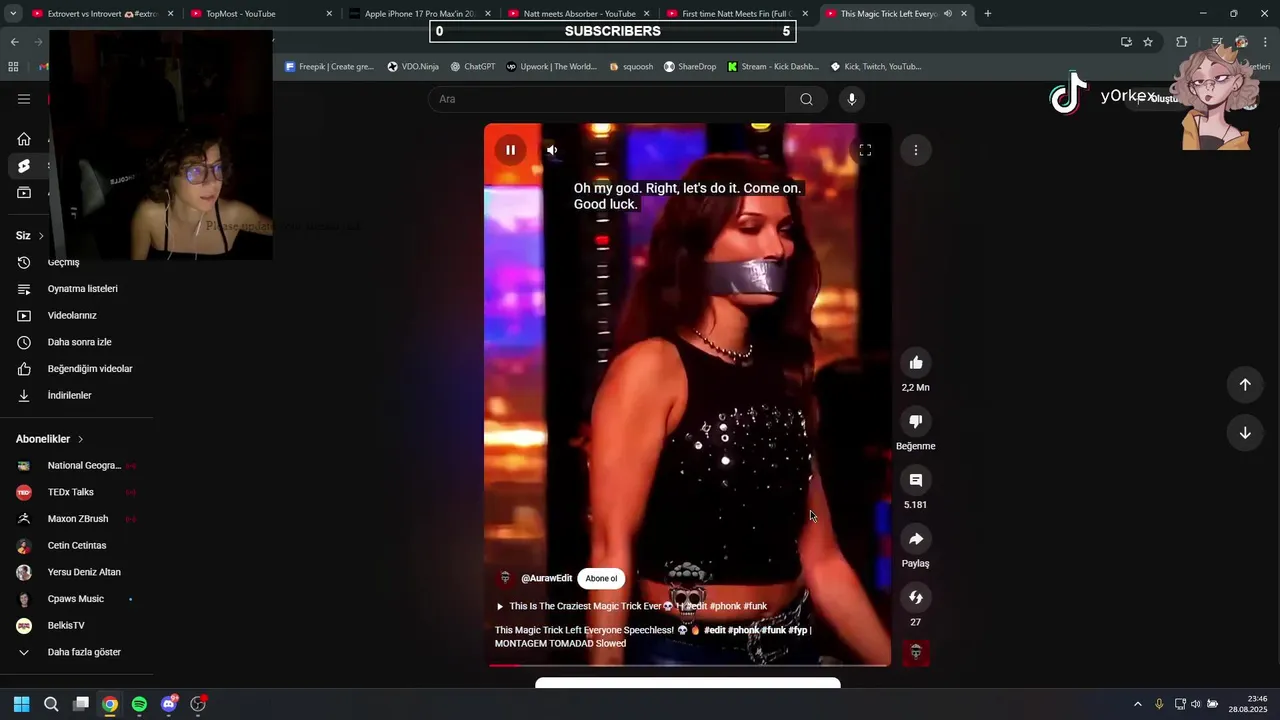Click the magnifier search button
The height and width of the screenshot is (720, 1280).
click(x=806, y=99)
